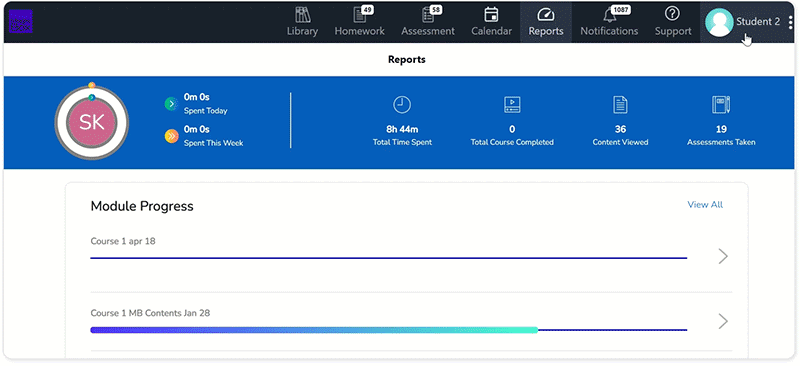Click the 19 Assessments Taken value

tap(721, 130)
